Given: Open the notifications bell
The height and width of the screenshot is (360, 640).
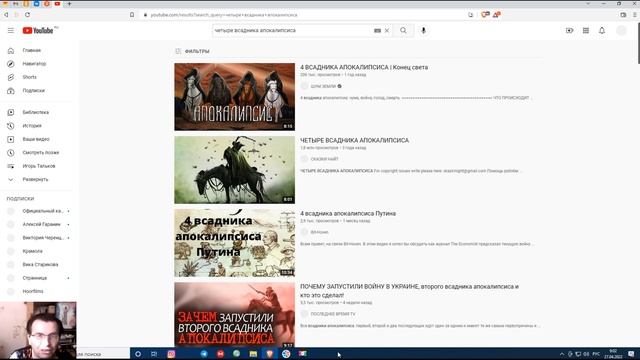Looking at the screenshot, I should pos(602,31).
